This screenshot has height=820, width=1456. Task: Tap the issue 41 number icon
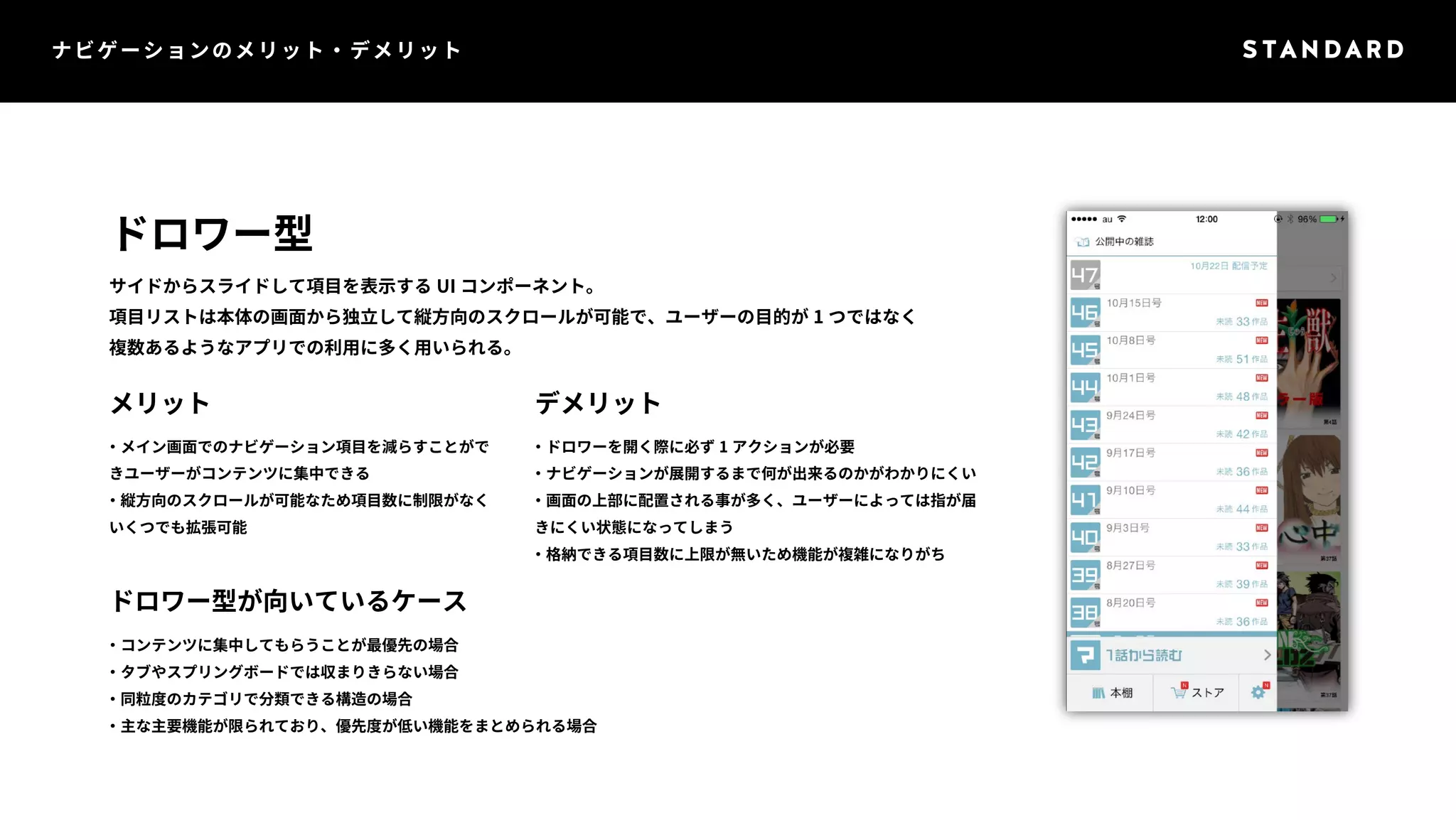click(x=1085, y=501)
